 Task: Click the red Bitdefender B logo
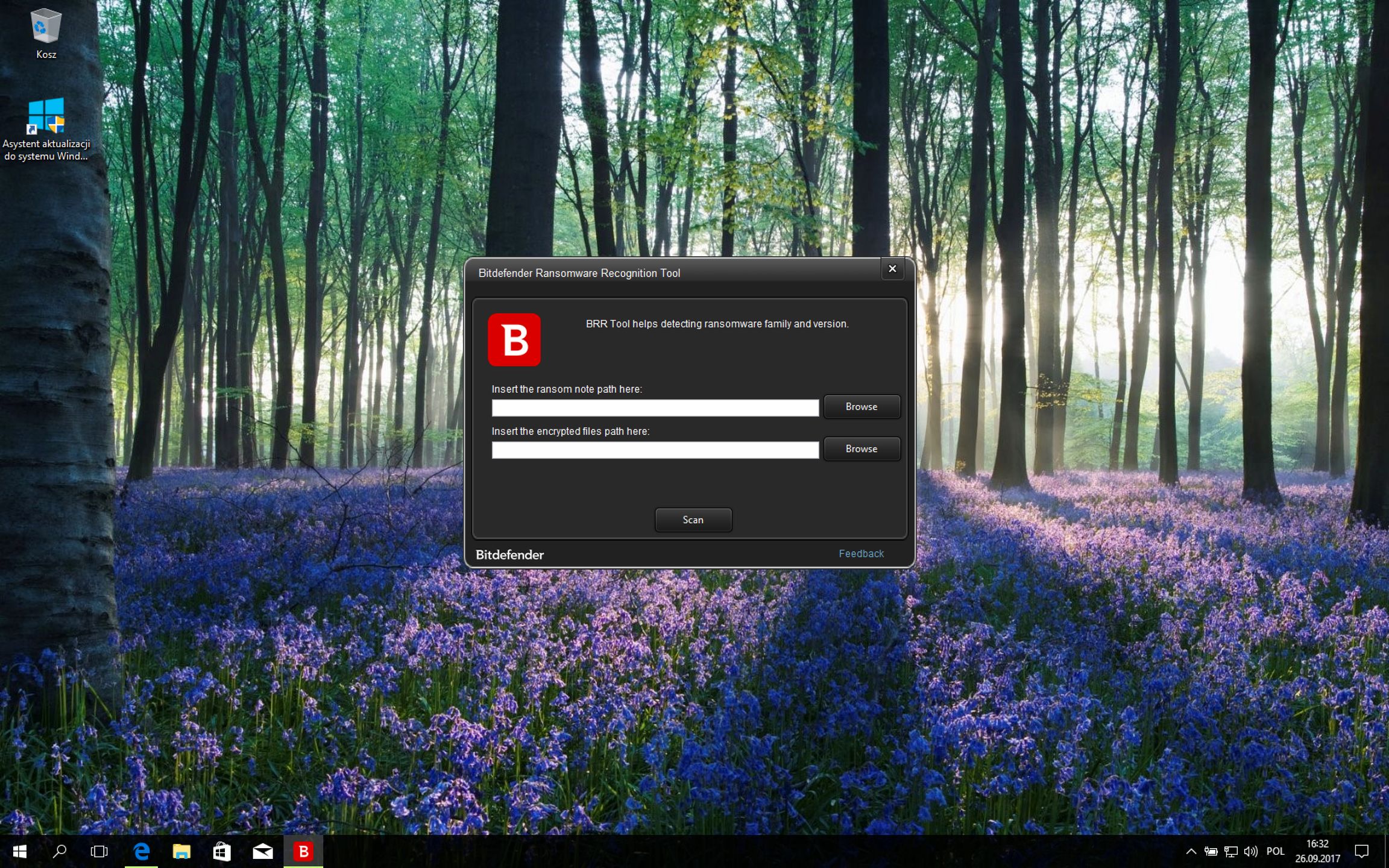pyautogui.click(x=514, y=339)
